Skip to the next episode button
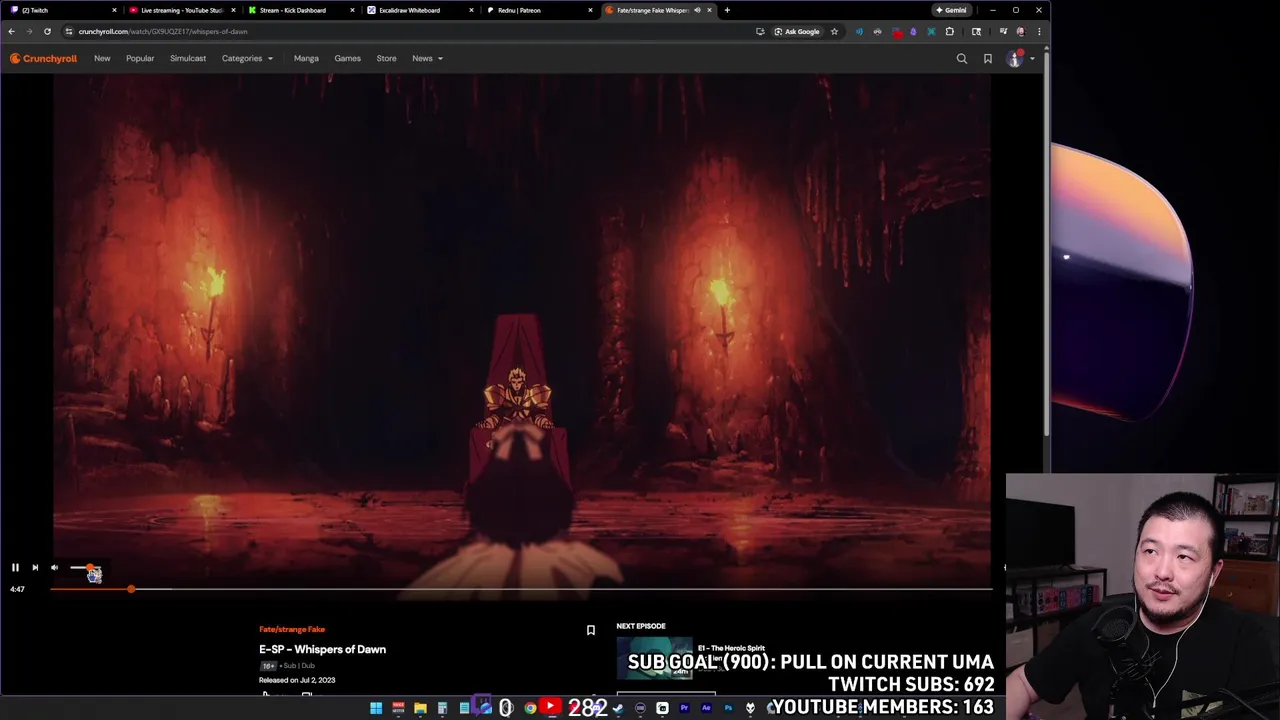 35,567
